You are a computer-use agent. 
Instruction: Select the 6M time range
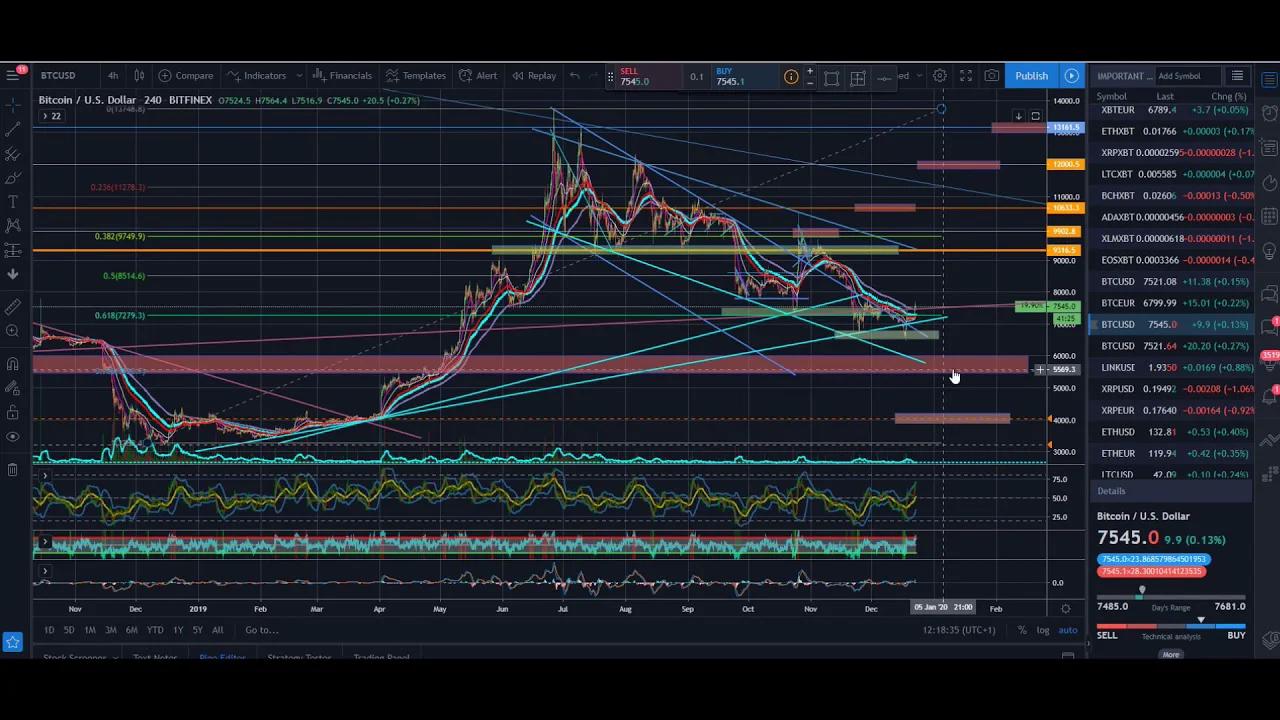[131, 630]
